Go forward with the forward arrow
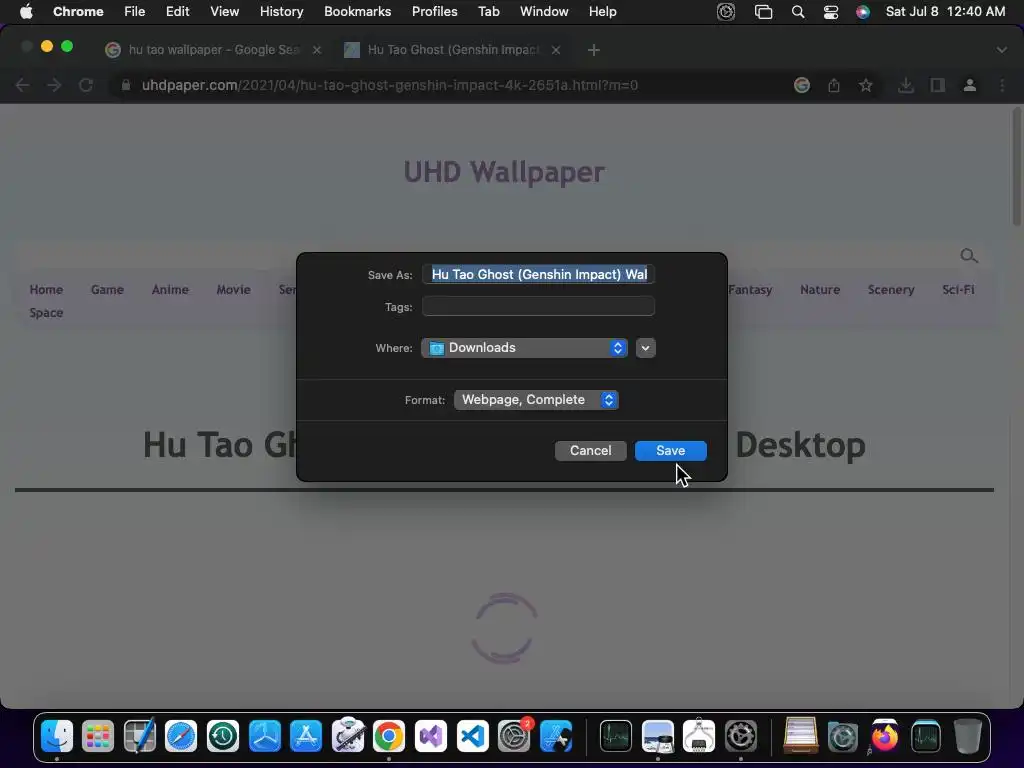The image size is (1024, 768). click(54, 85)
